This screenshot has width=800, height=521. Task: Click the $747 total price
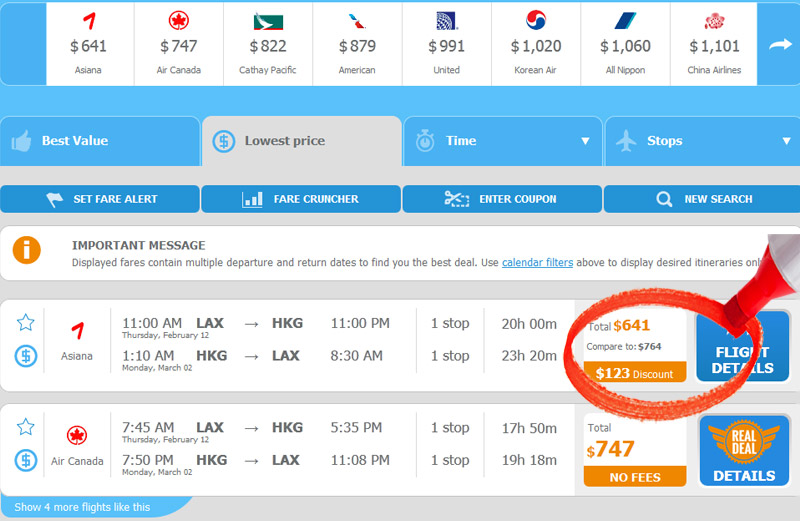pos(610,450)
